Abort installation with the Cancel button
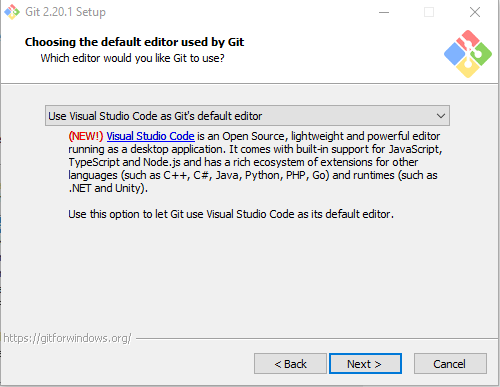Viewport: 500px width, 387px height. 450,364
